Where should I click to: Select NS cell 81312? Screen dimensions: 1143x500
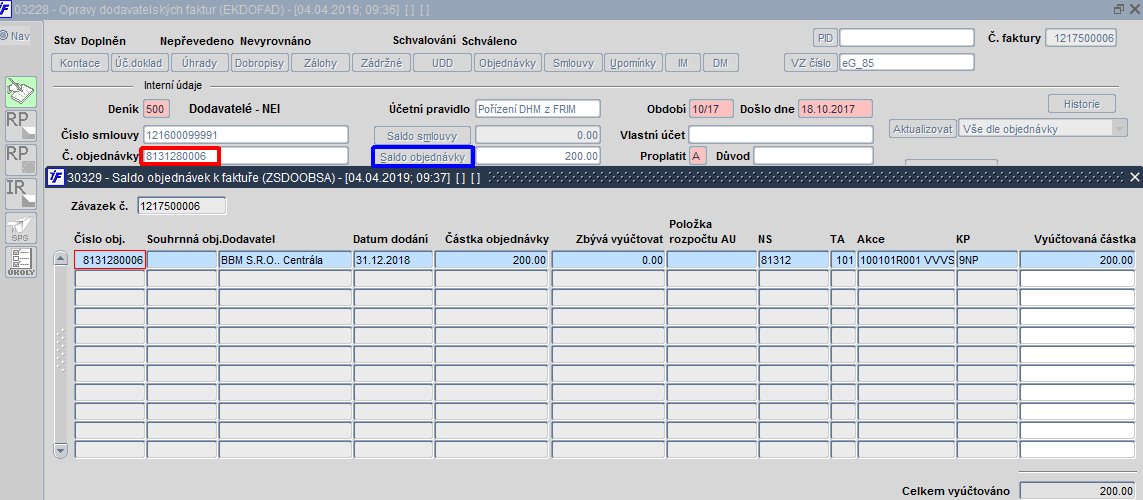click(x=792, y=259)
